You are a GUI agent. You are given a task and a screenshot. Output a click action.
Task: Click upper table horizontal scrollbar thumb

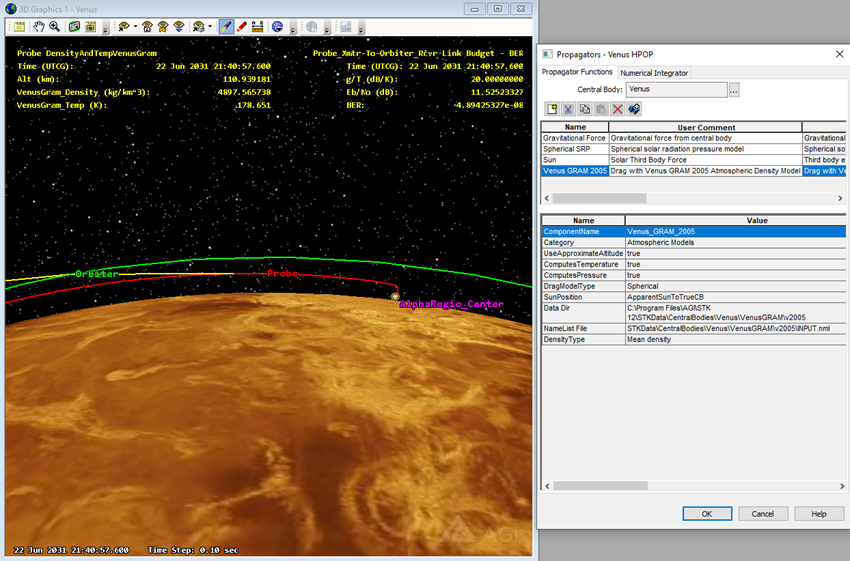[x=599, y=198]
